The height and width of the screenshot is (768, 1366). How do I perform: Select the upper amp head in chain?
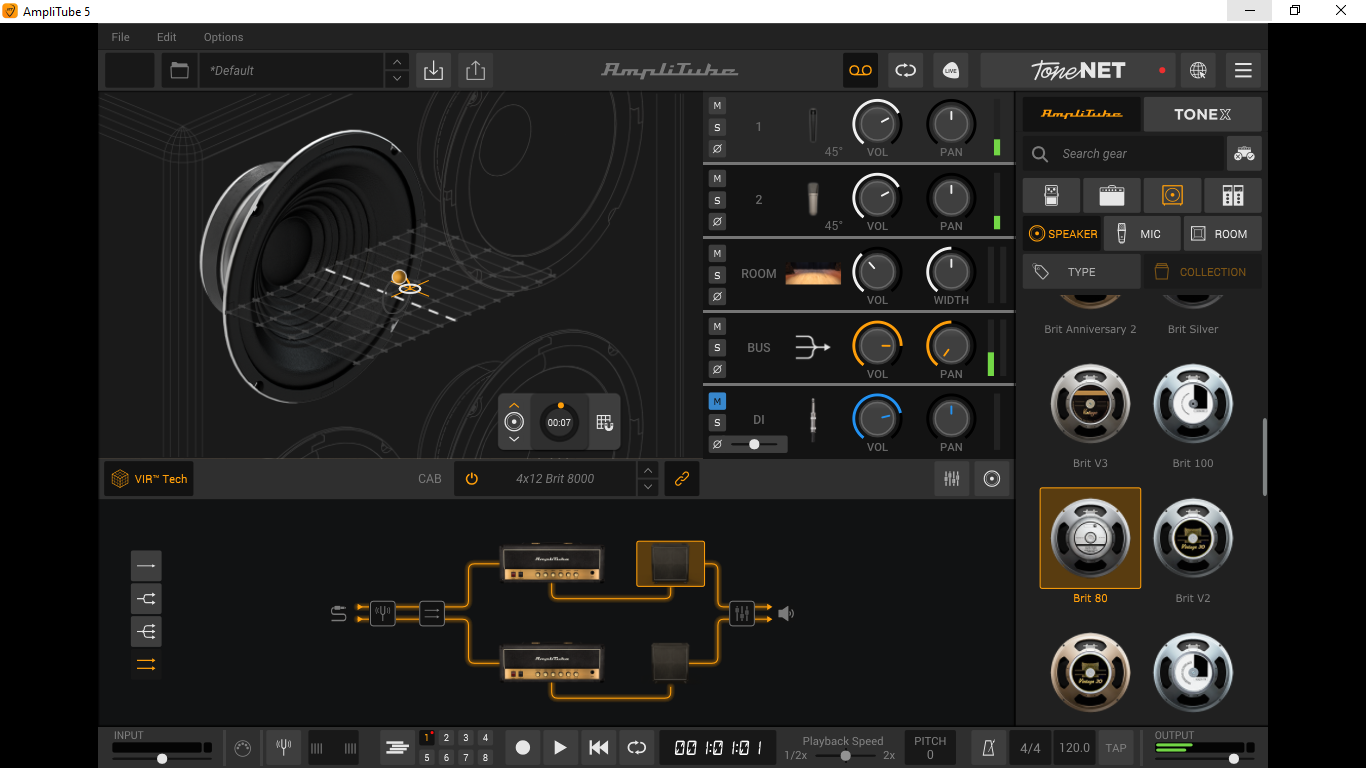pos(551,562)
